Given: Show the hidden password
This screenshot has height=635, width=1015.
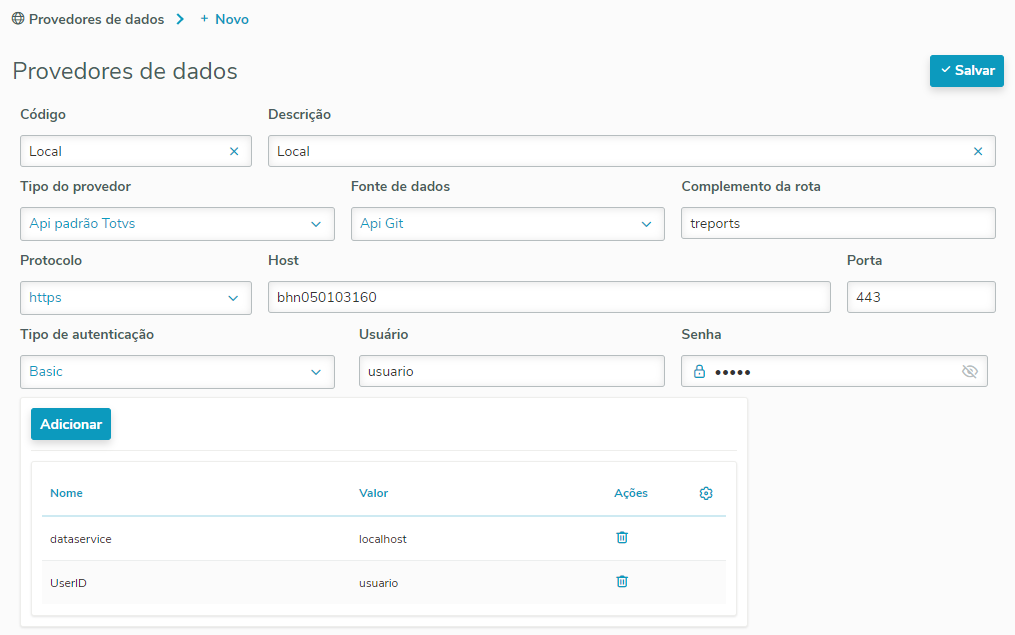Looking at the screenshot, I should 969,371.
